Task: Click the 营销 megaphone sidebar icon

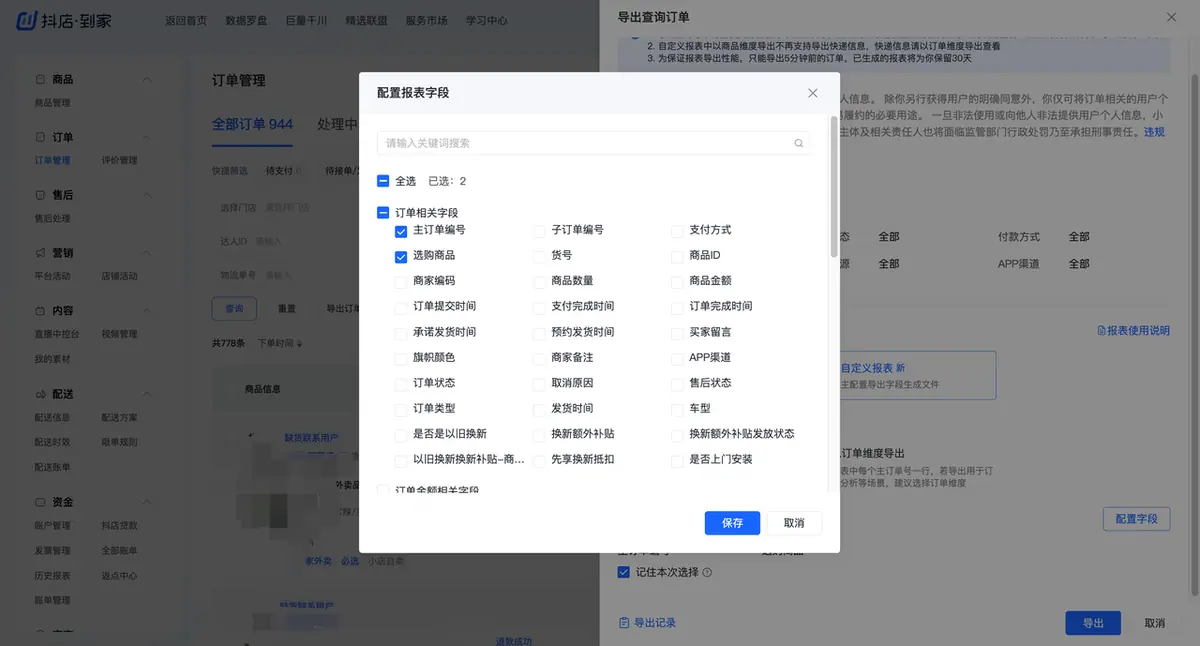Action: pyautogui.click(x=40, y=253)
